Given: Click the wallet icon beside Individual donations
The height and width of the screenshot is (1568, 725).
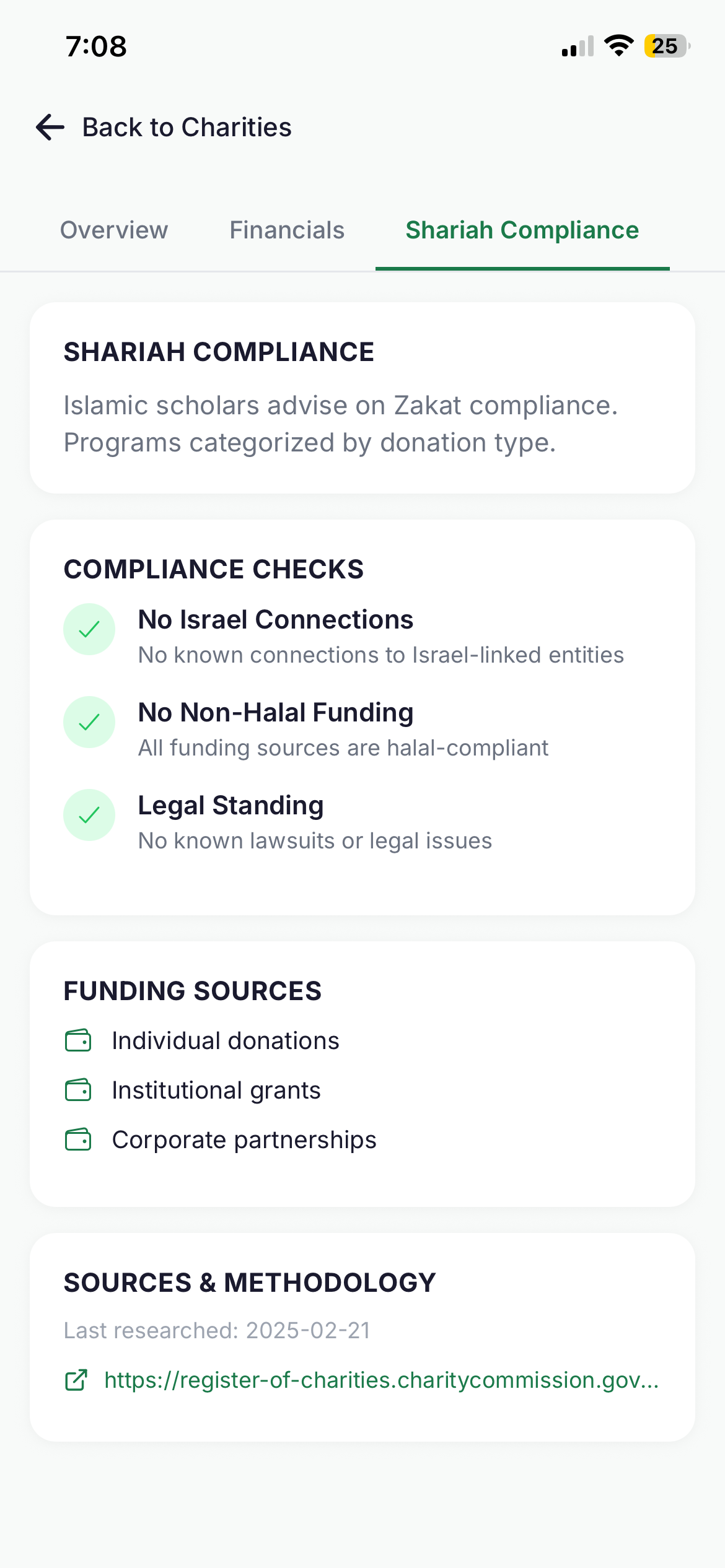Looking at the screenshot, I should (x=77, y=1040).
